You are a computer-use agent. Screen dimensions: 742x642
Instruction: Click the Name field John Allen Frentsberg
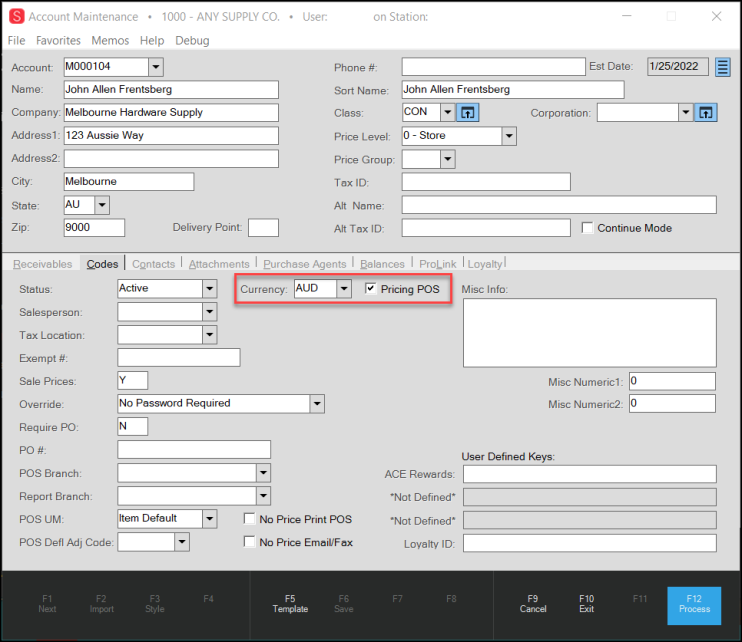(x=171, y=89)
